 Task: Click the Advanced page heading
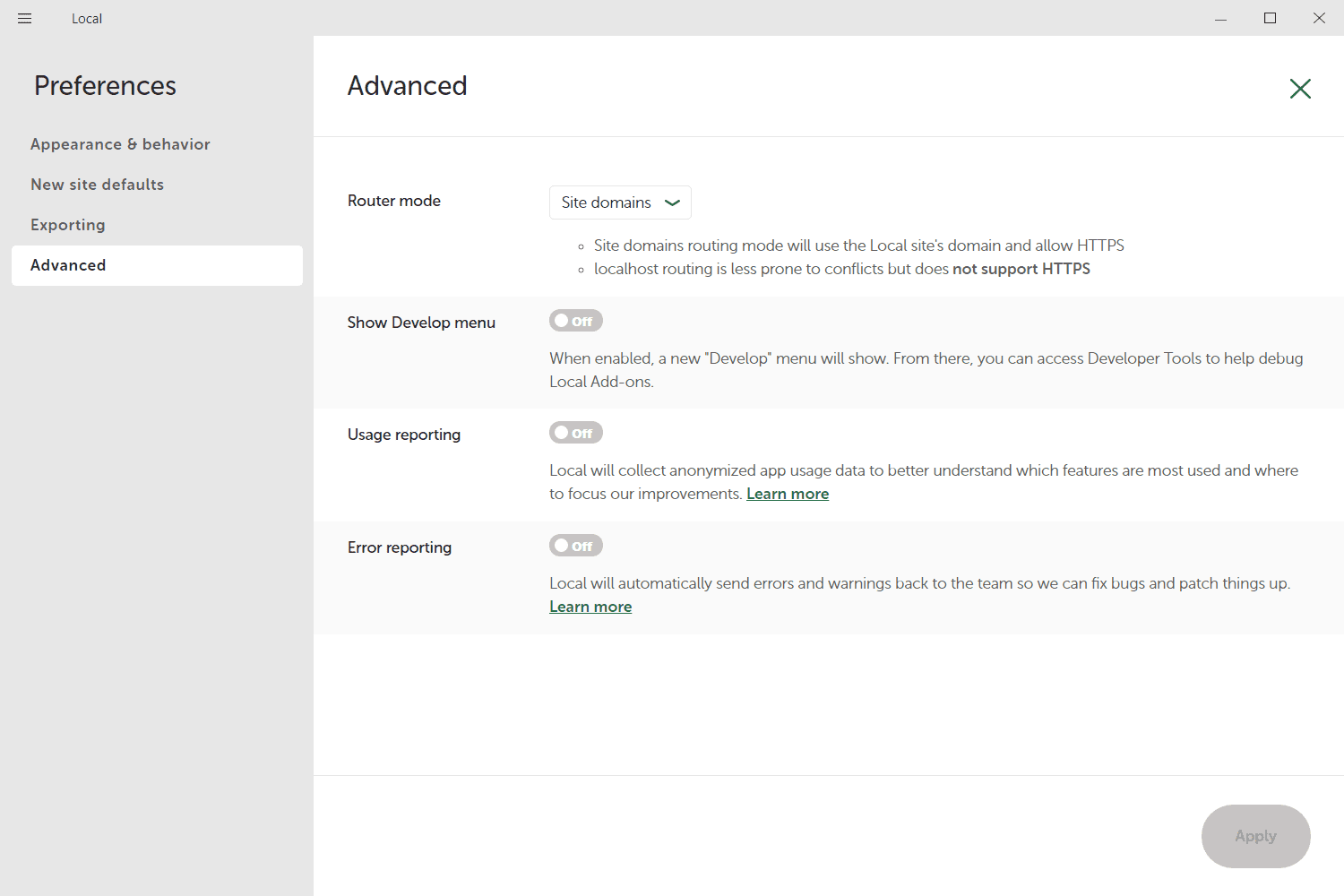pyautogui.click(x=408, y=86)
